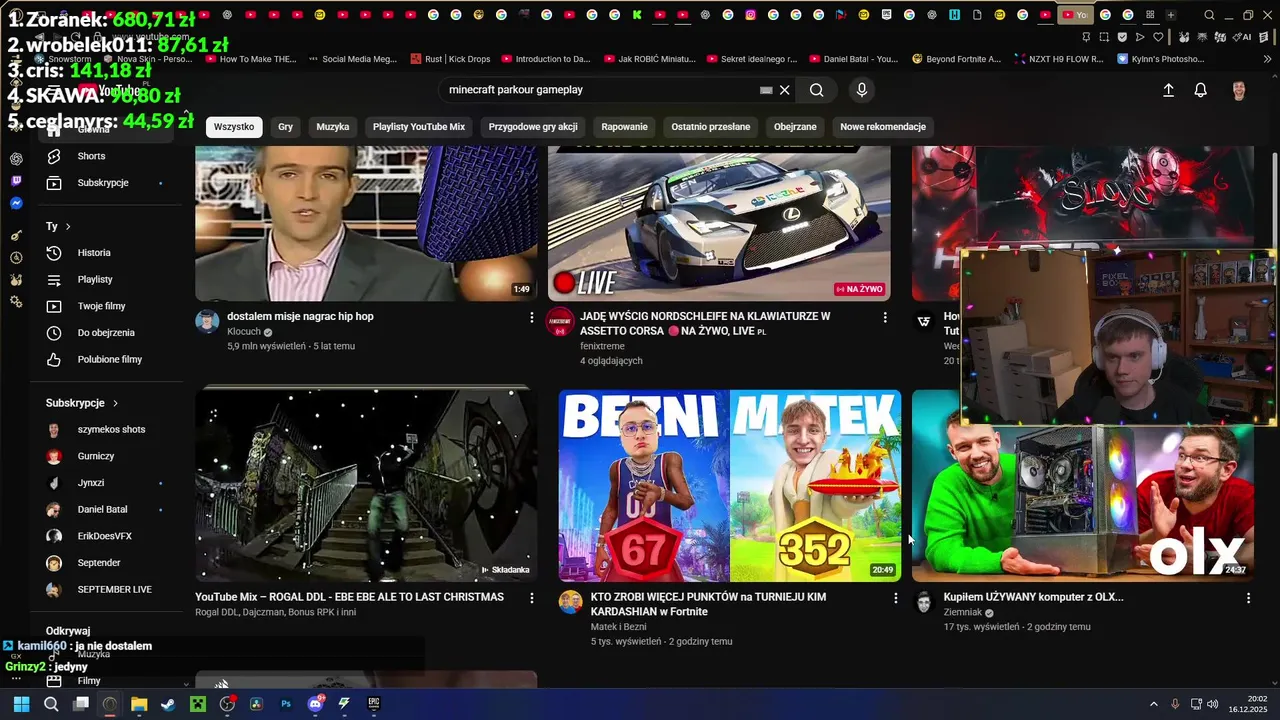This screenshot has width=1280, height=720.
Task: Select 'Playlisty YouTube Mix' filter chip
Action: pos(419,127)
